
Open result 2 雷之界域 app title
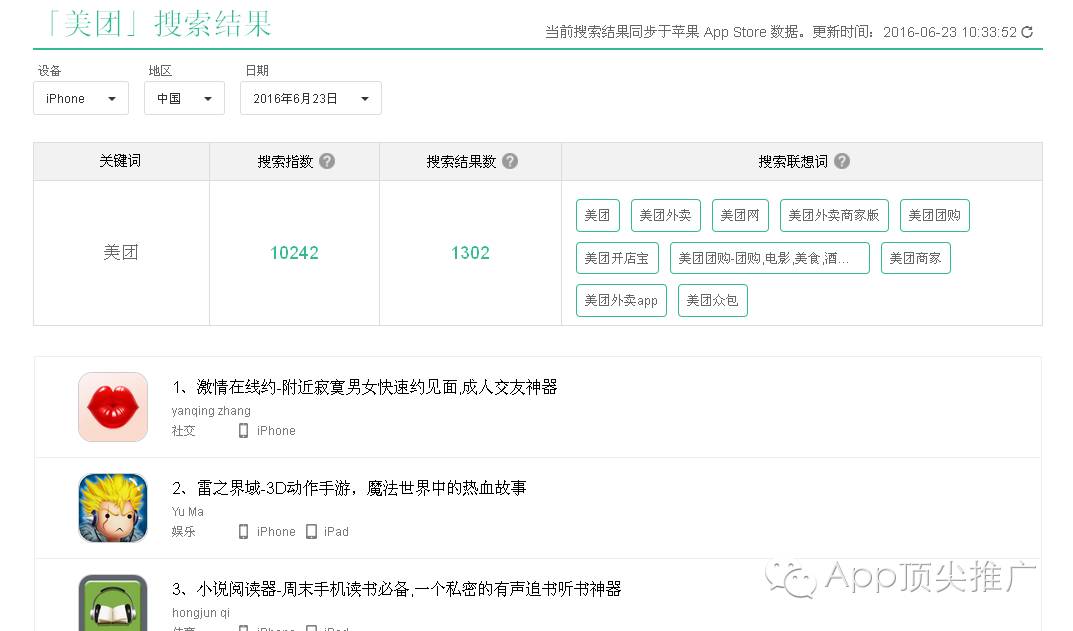point(349,488)
